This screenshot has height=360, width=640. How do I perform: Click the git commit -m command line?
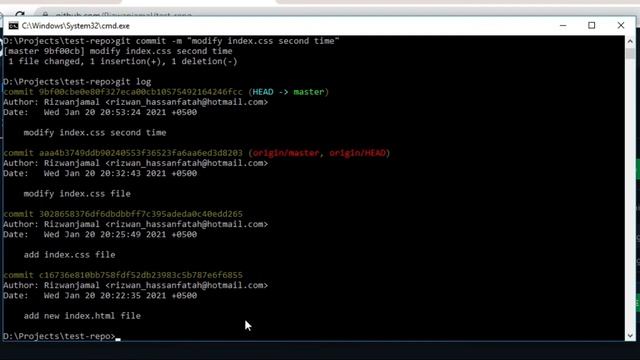[x=171, y=41]
